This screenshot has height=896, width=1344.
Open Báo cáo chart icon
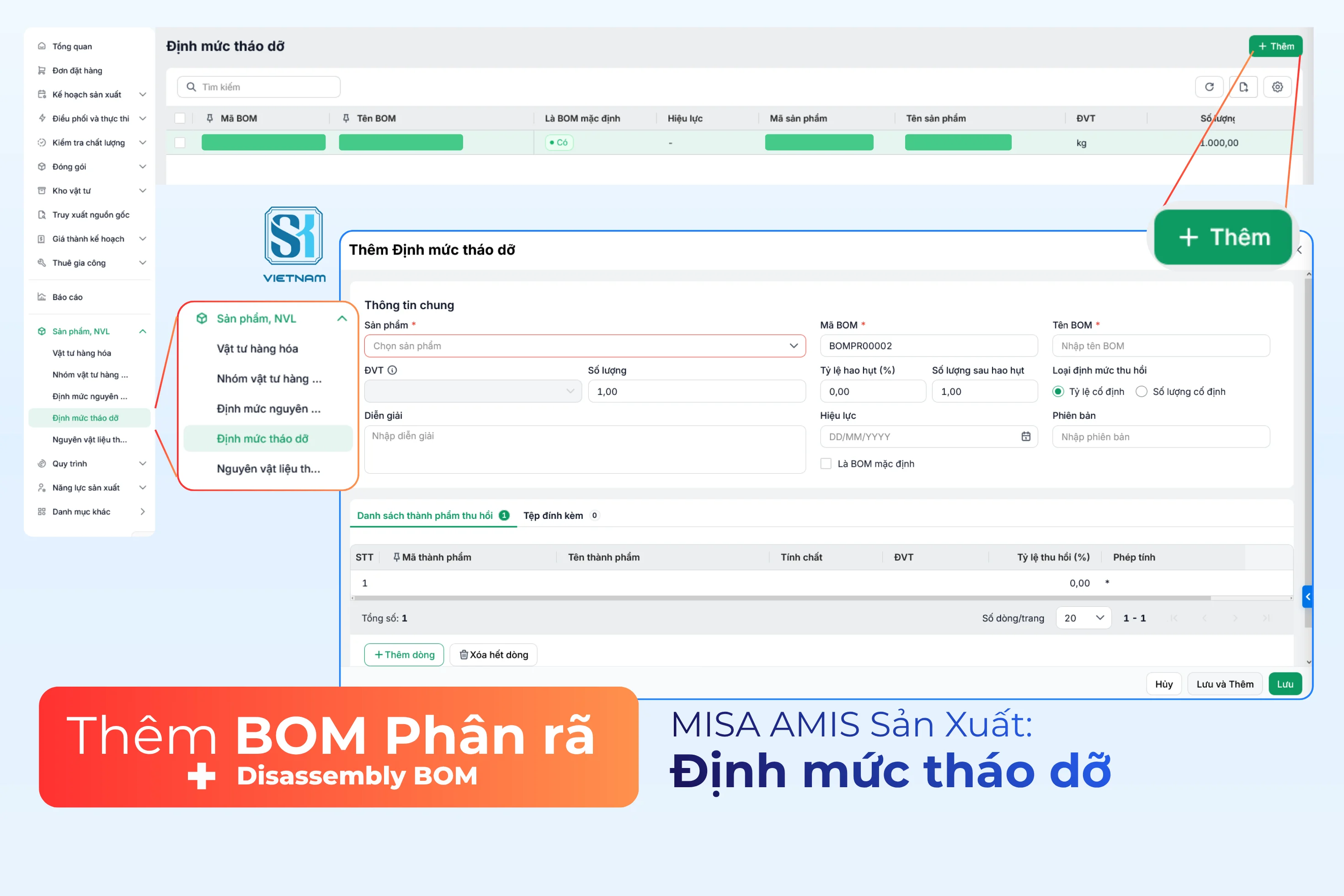click(x=42, y=297)
